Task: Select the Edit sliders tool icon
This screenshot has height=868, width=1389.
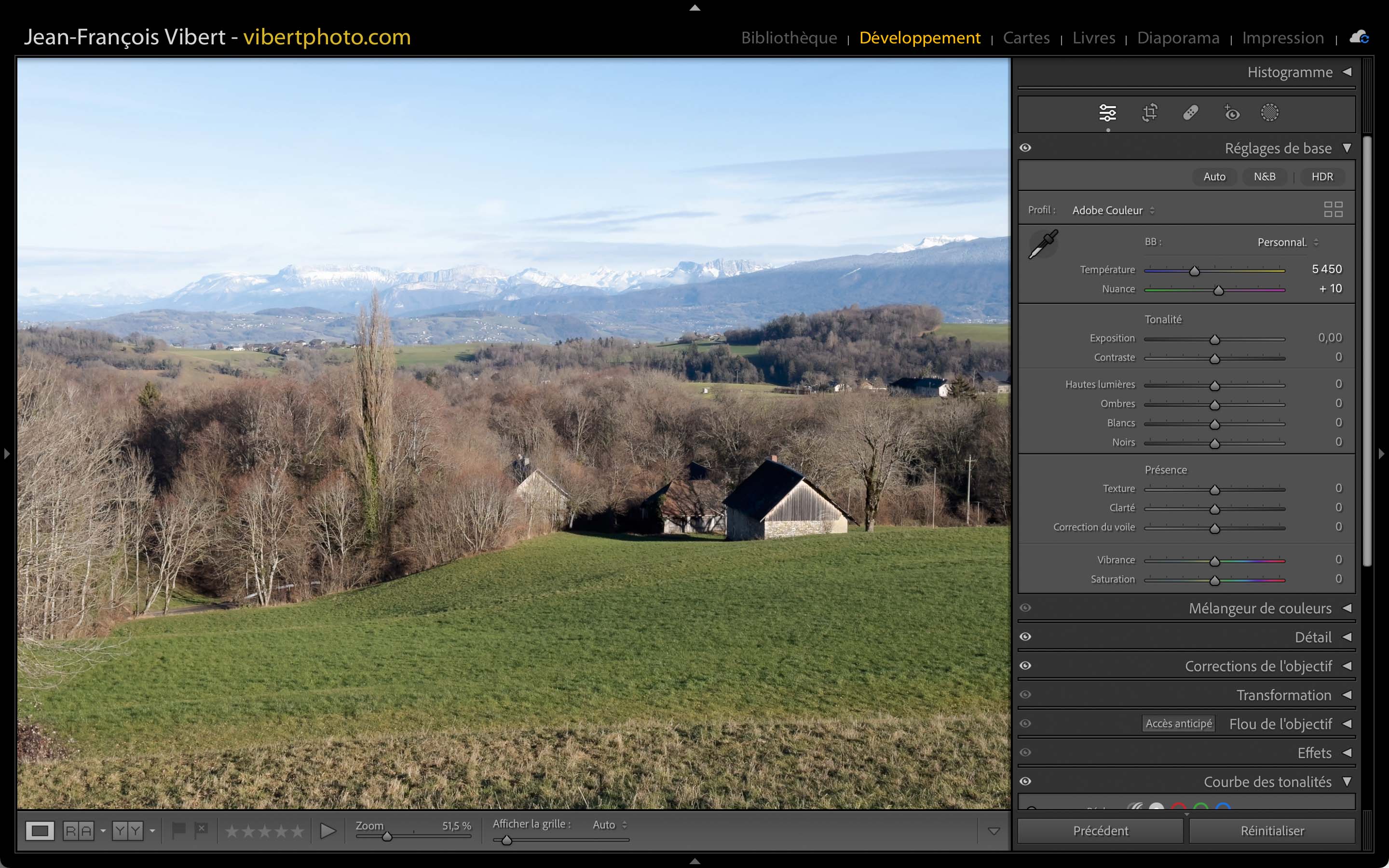Action: (x=1107, y=113)
